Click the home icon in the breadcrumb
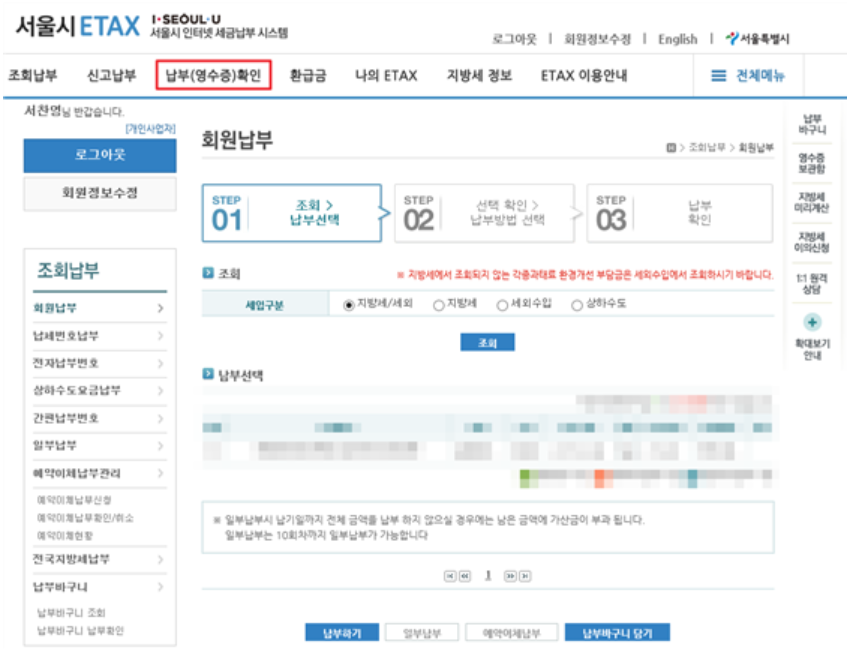 (x=671, y=147)
